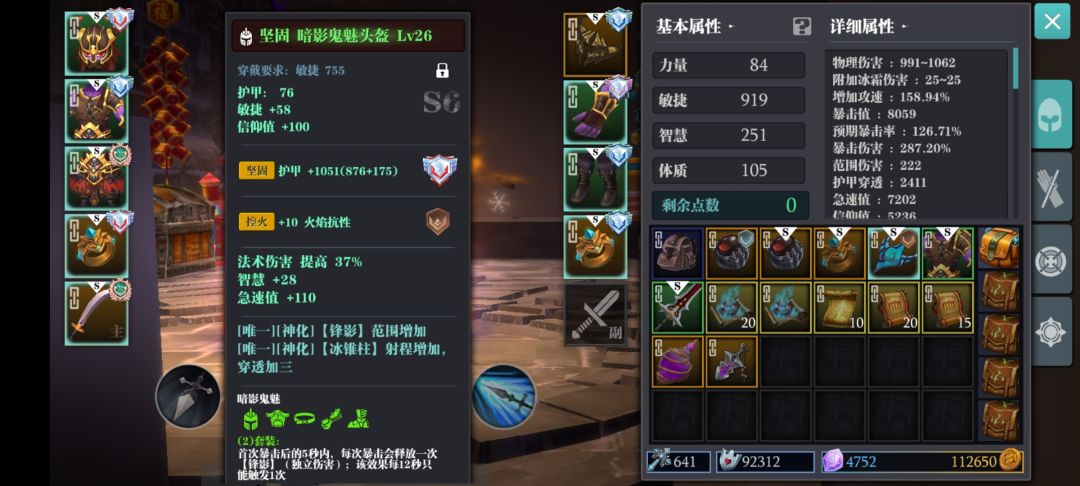Expand the 详细属性 header arrow
Image resolution: width=1080 pixels, height=486 pixels.
(x=905, y=27)
